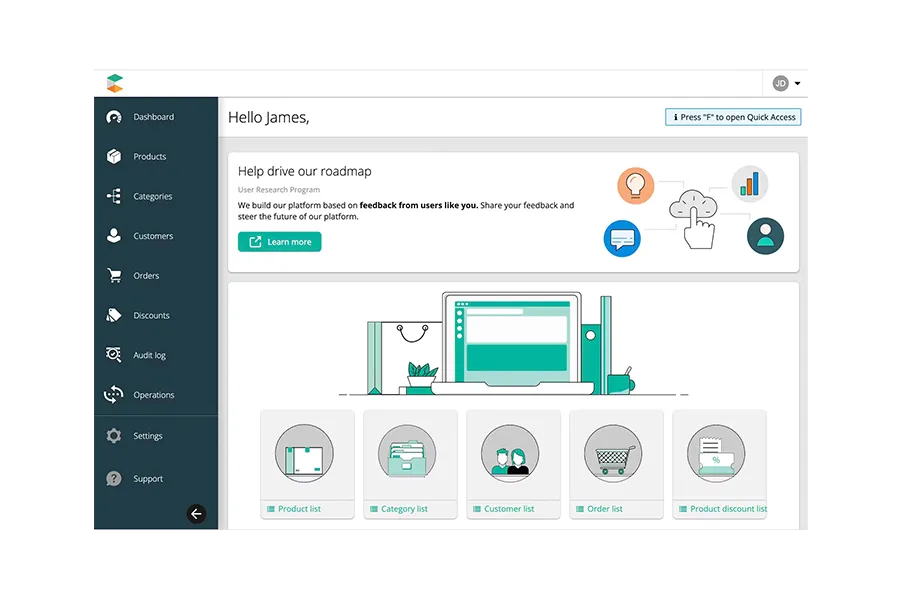The image size is (900, 600).
Task: Click the Learn more button
Action: (x=280, y=242)
